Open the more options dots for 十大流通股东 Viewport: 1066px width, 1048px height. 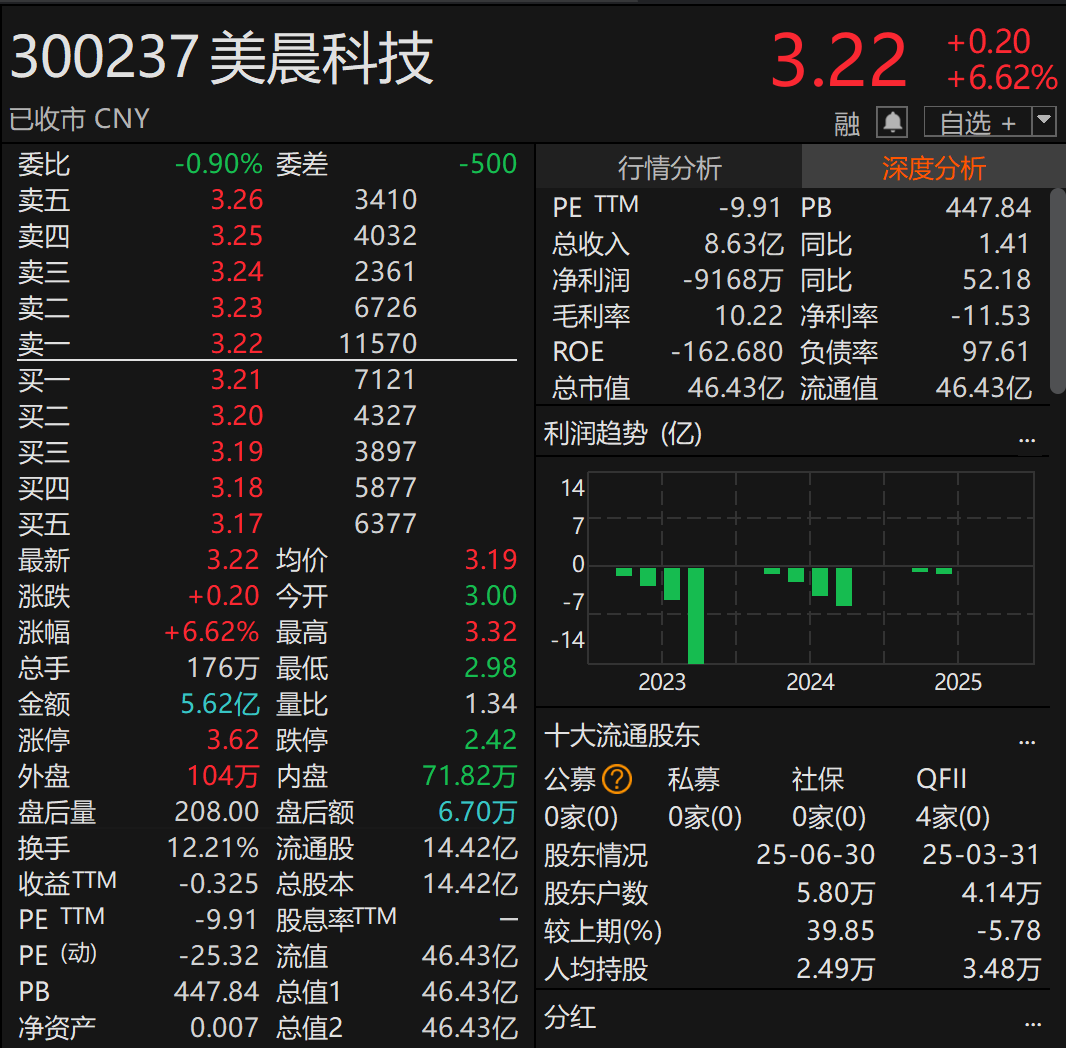click(x=1026, y=740)
